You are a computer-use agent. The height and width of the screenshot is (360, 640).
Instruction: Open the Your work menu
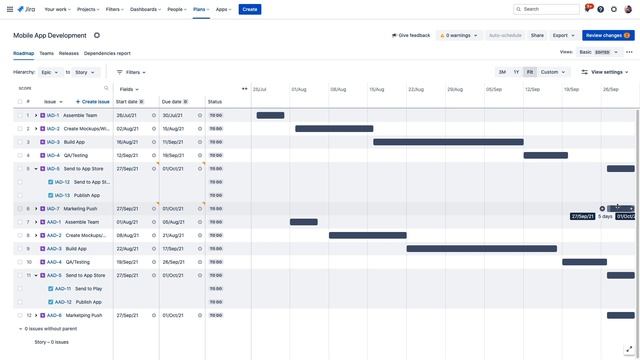point(57,9)
